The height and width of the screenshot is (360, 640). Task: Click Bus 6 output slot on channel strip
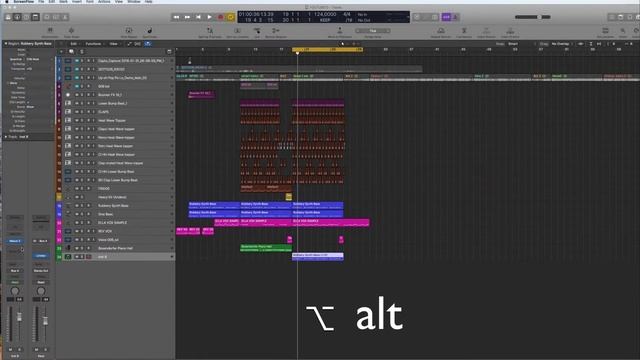(15, 271)
